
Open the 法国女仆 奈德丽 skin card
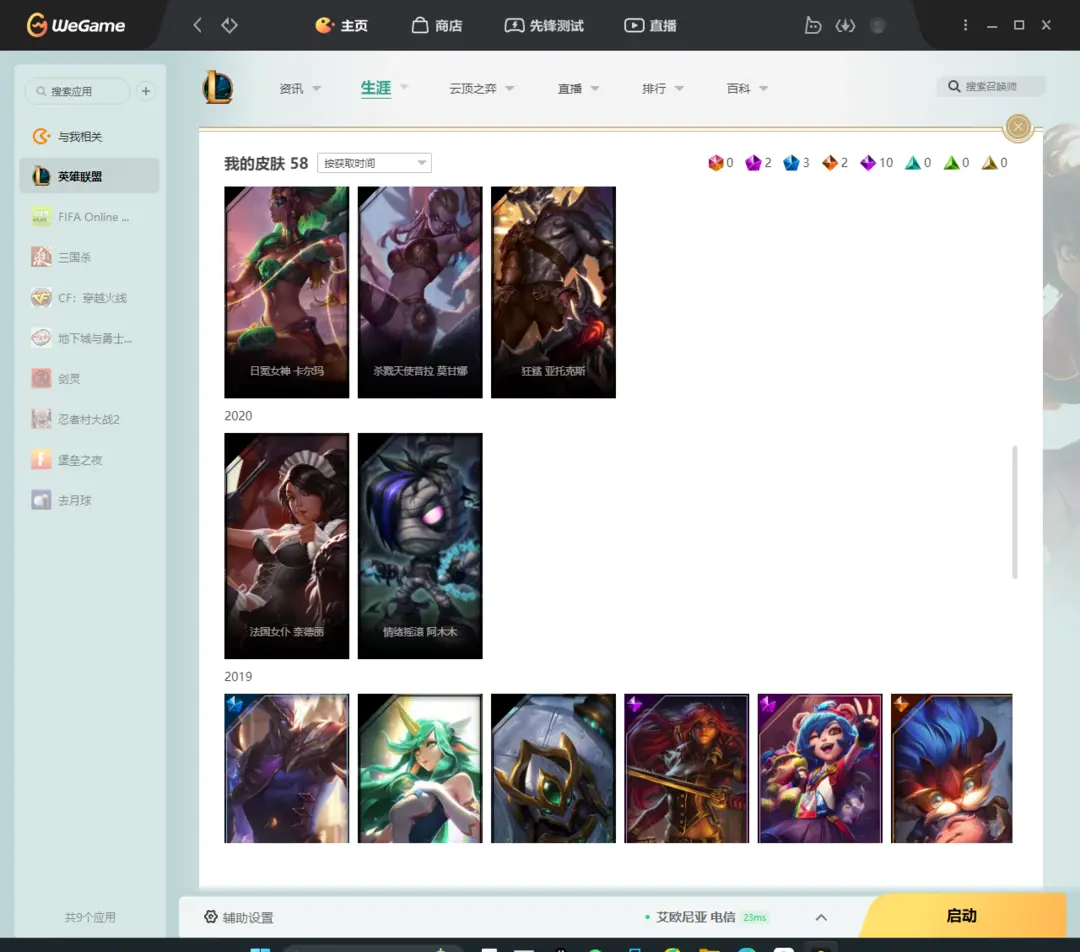(x=287, y=546)
